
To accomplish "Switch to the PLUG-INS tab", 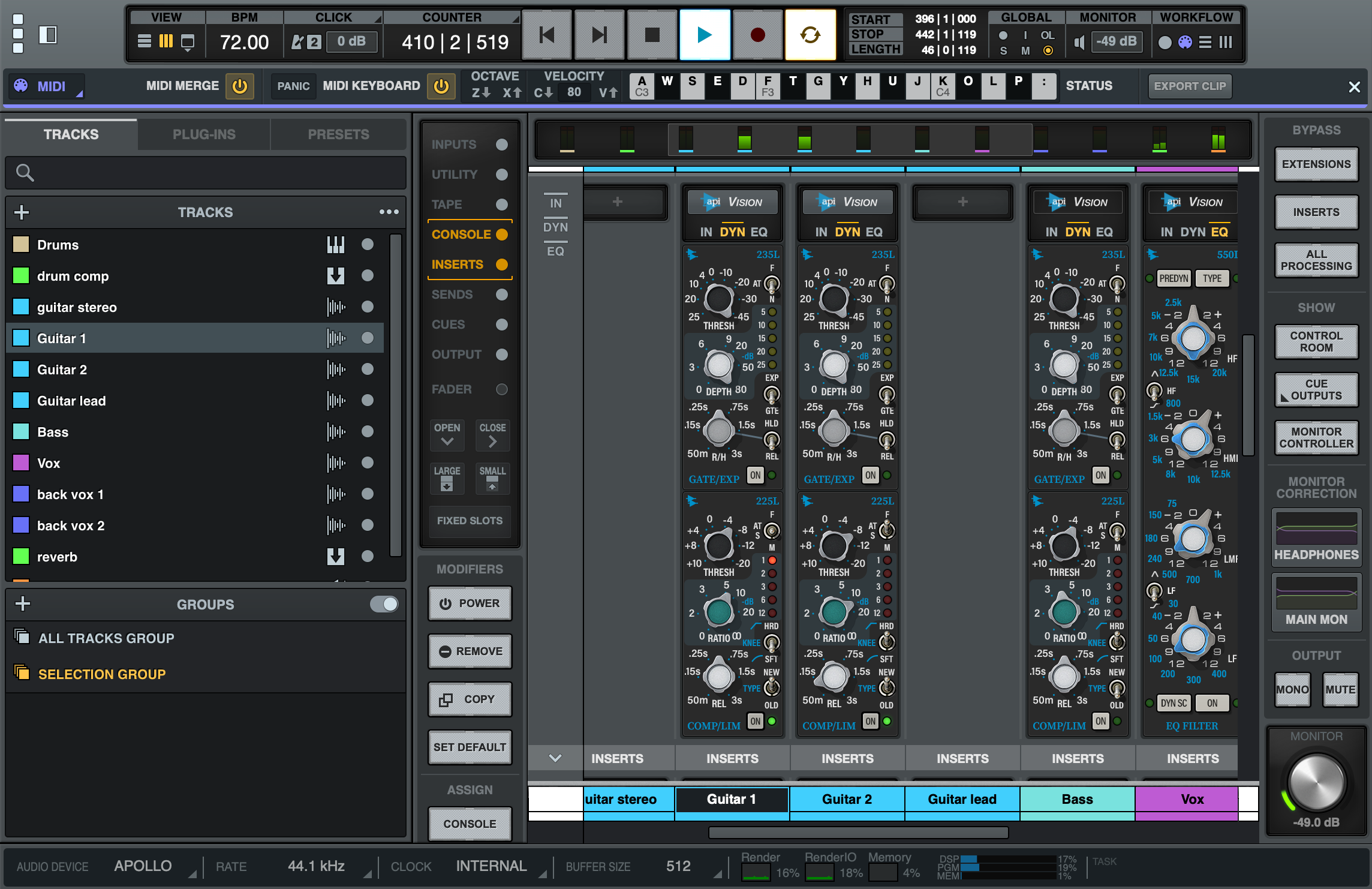I will (x=204, y=134).
